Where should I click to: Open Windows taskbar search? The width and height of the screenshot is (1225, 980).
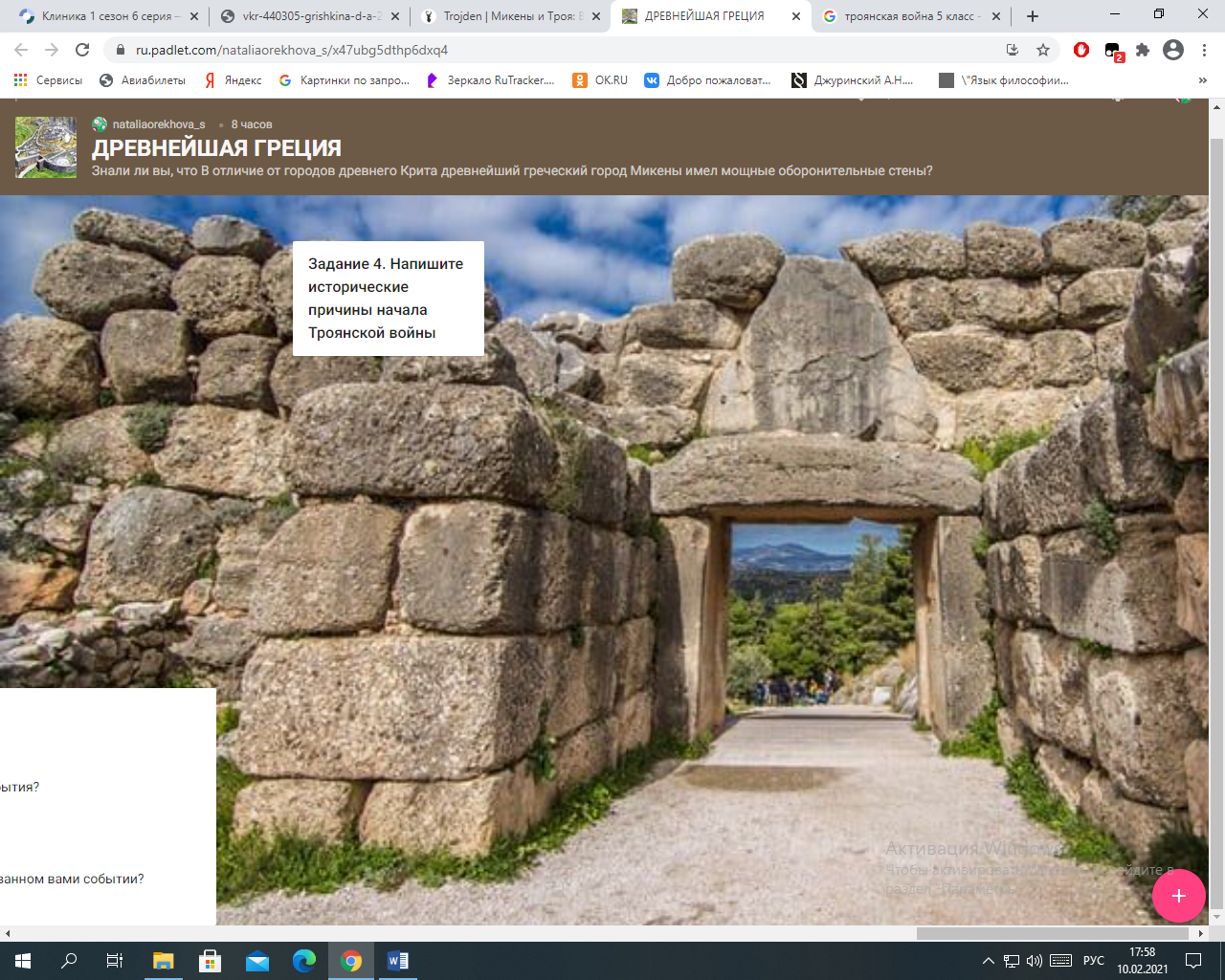click(x=69, y=961)
